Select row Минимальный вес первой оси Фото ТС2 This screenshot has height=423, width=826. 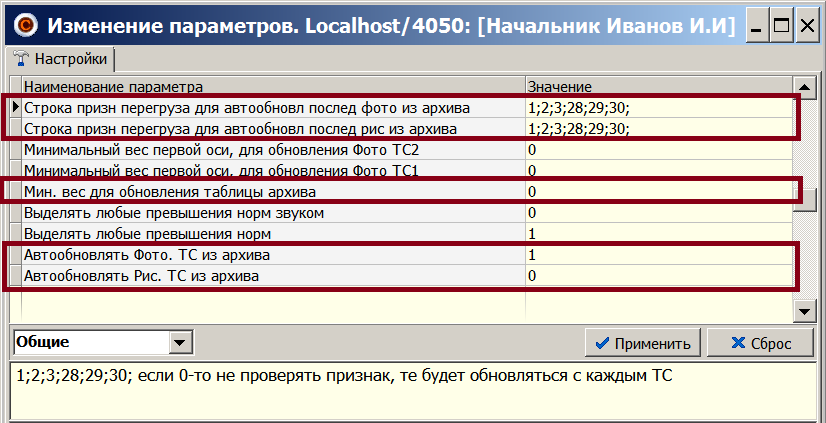[x=272, y=150]
